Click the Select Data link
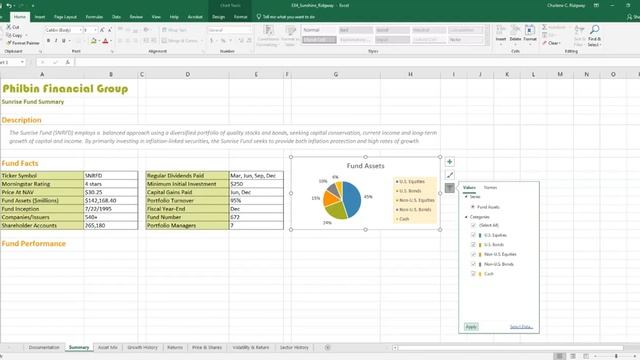This screenshot has width=640, height=360. (x=521, y=327)
